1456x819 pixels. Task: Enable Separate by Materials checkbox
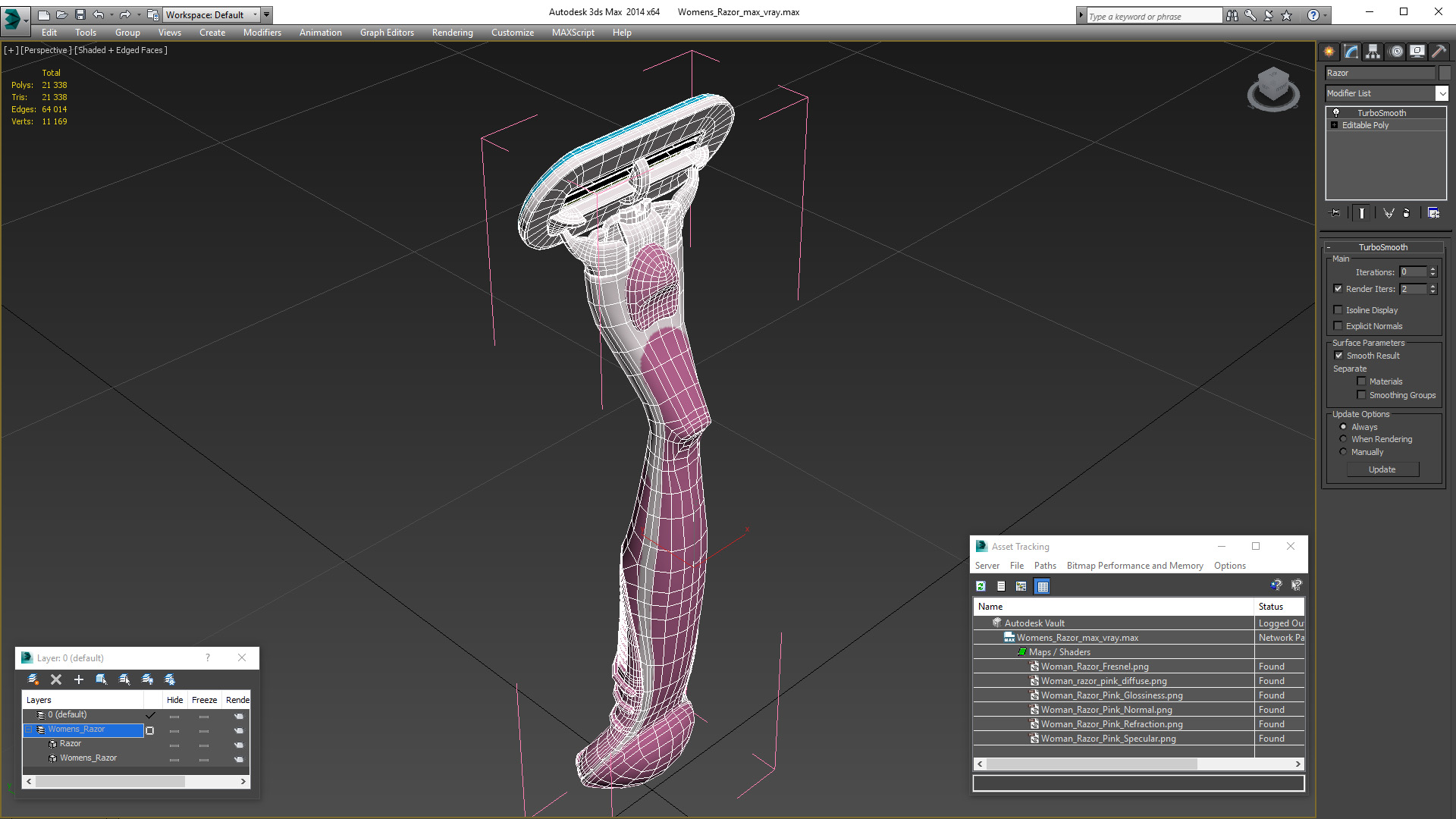coord(1362,381)
